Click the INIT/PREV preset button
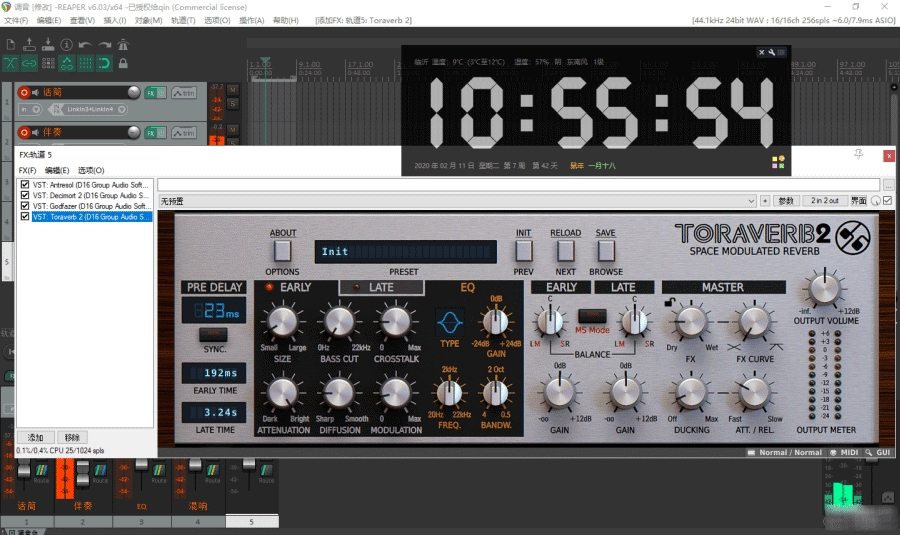The height and width of the screenshot is (535, 900). pos(523,251)
